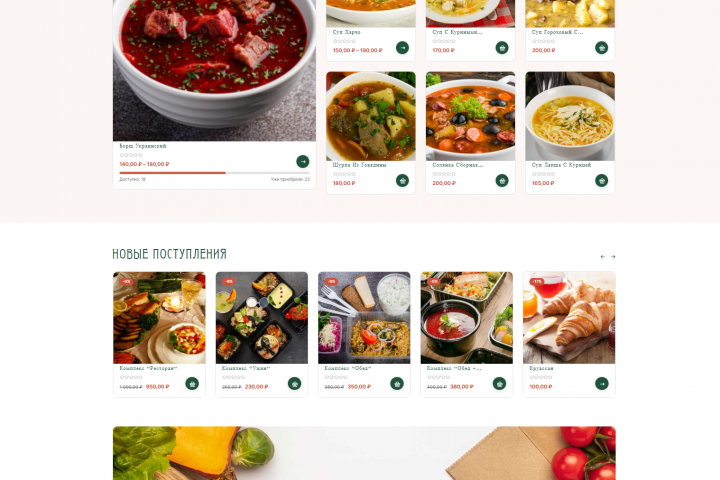Screen dimensions: 720x480
Task: Add Комплекс Обед to cart
Action: coord(397,384)
